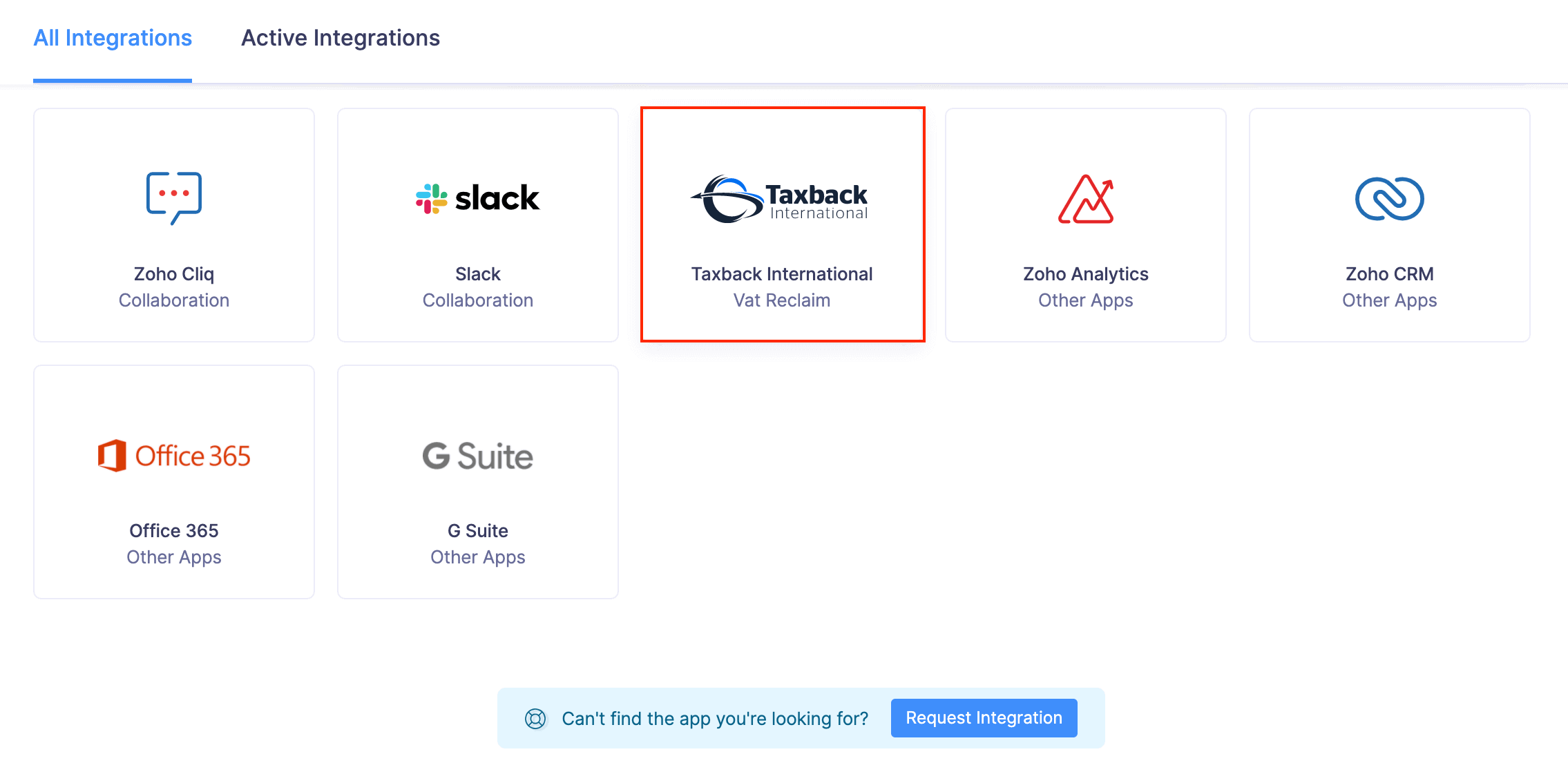Click the Zoho CRM link icon
Viewport: 1568px width, 783px height.
tap(1389, 199)
